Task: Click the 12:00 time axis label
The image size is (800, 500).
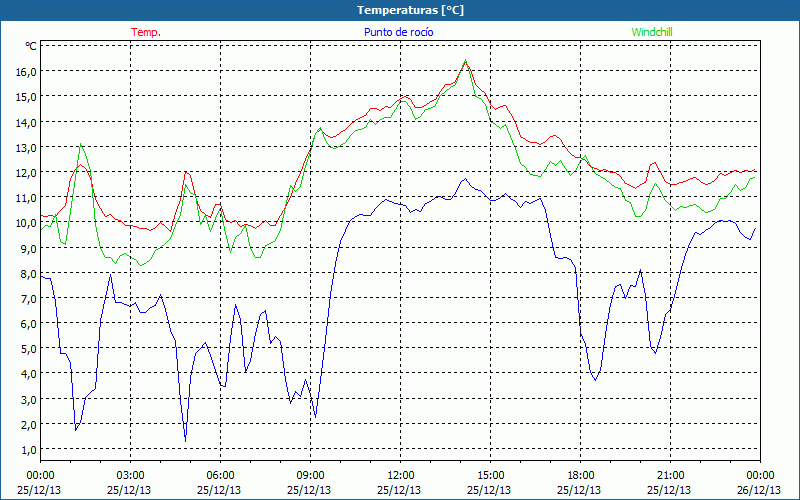Action: tap(401, 476)
